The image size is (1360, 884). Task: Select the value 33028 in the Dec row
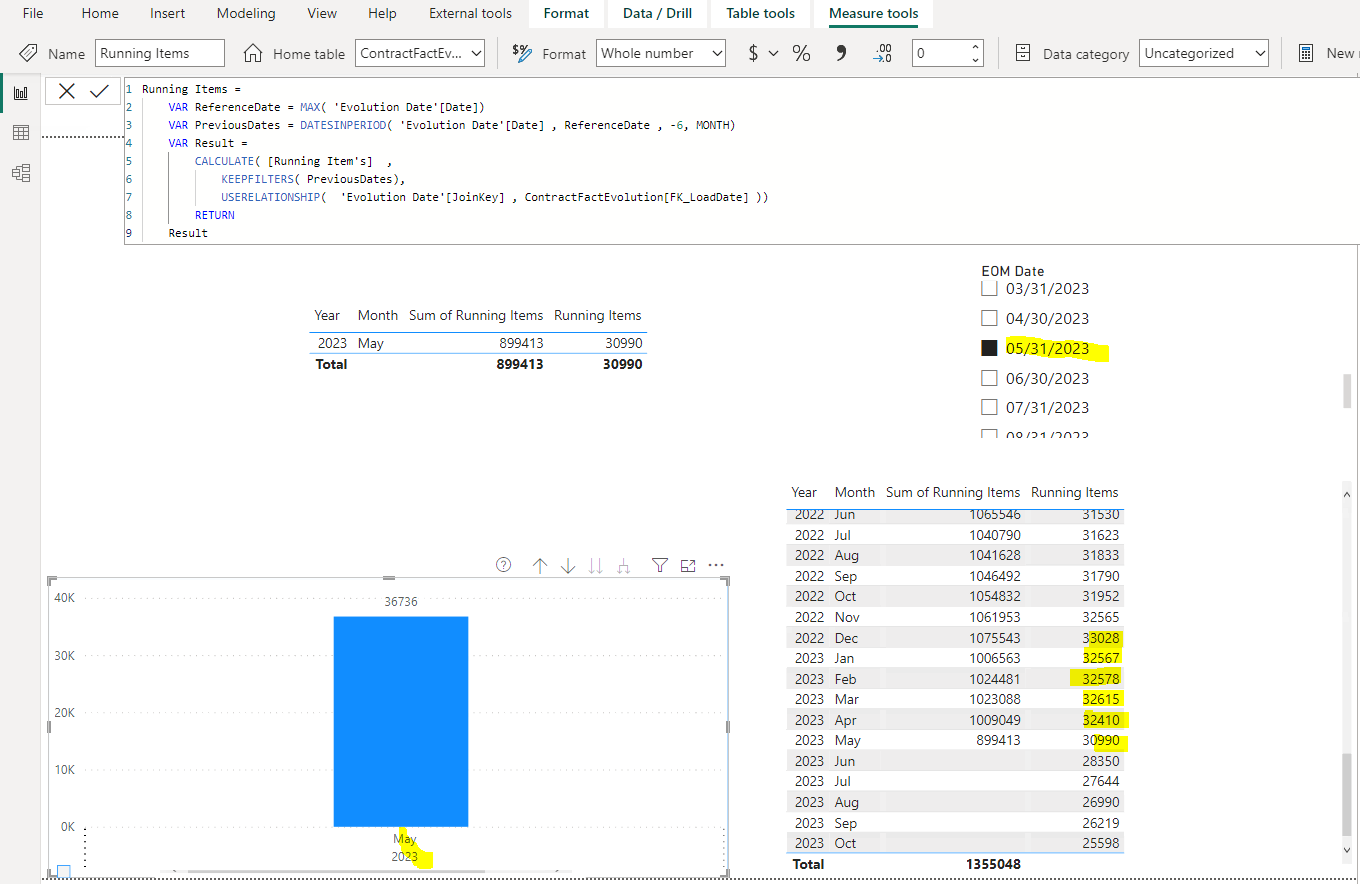click(x=1101, y=638)
